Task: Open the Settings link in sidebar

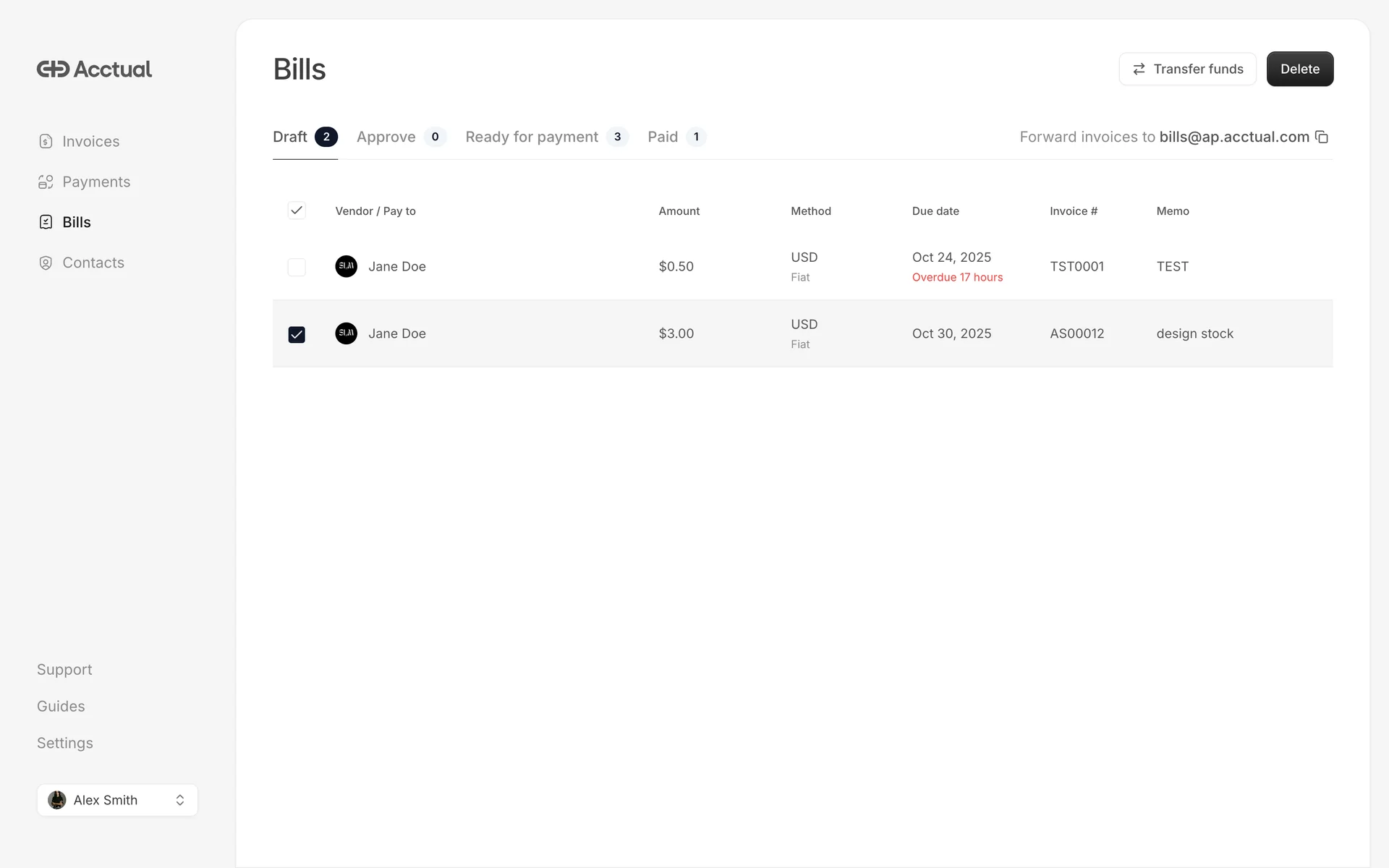Action: point(65,743)
